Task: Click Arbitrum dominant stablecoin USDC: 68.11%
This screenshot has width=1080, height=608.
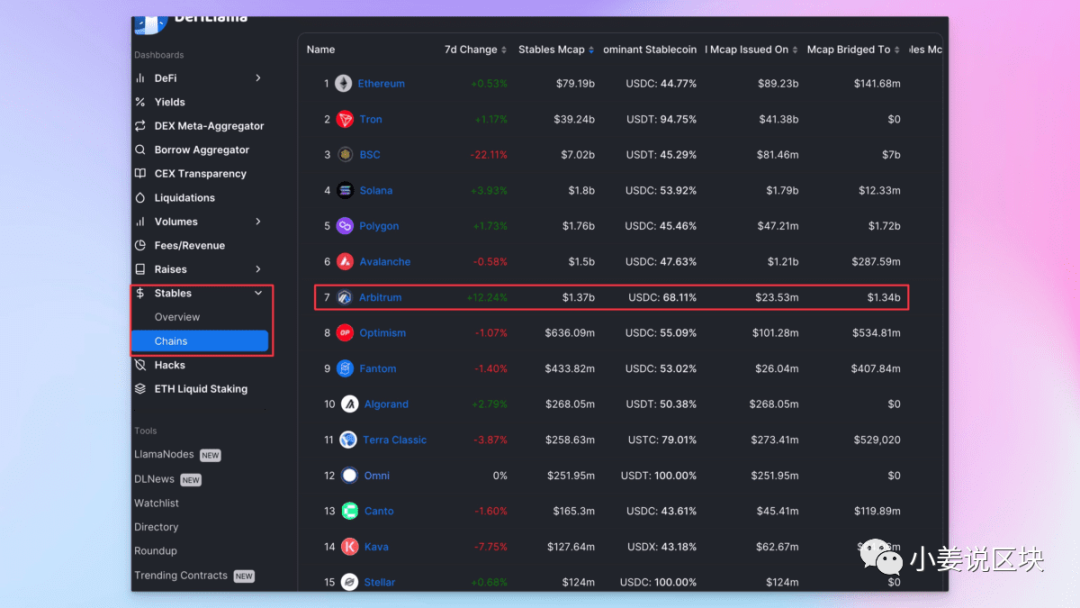Action: pos(662,297)
